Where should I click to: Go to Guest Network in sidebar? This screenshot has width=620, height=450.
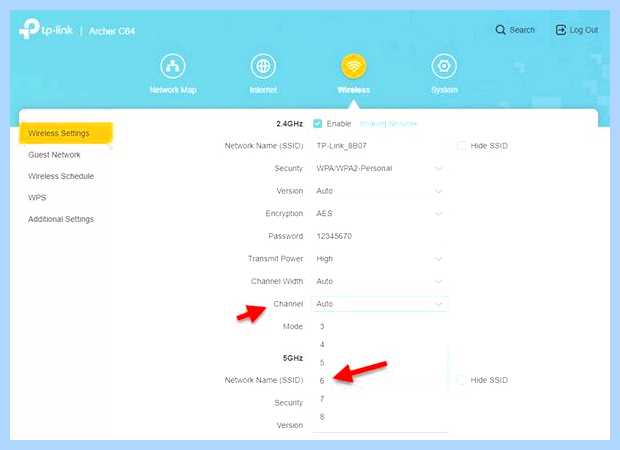54,155
